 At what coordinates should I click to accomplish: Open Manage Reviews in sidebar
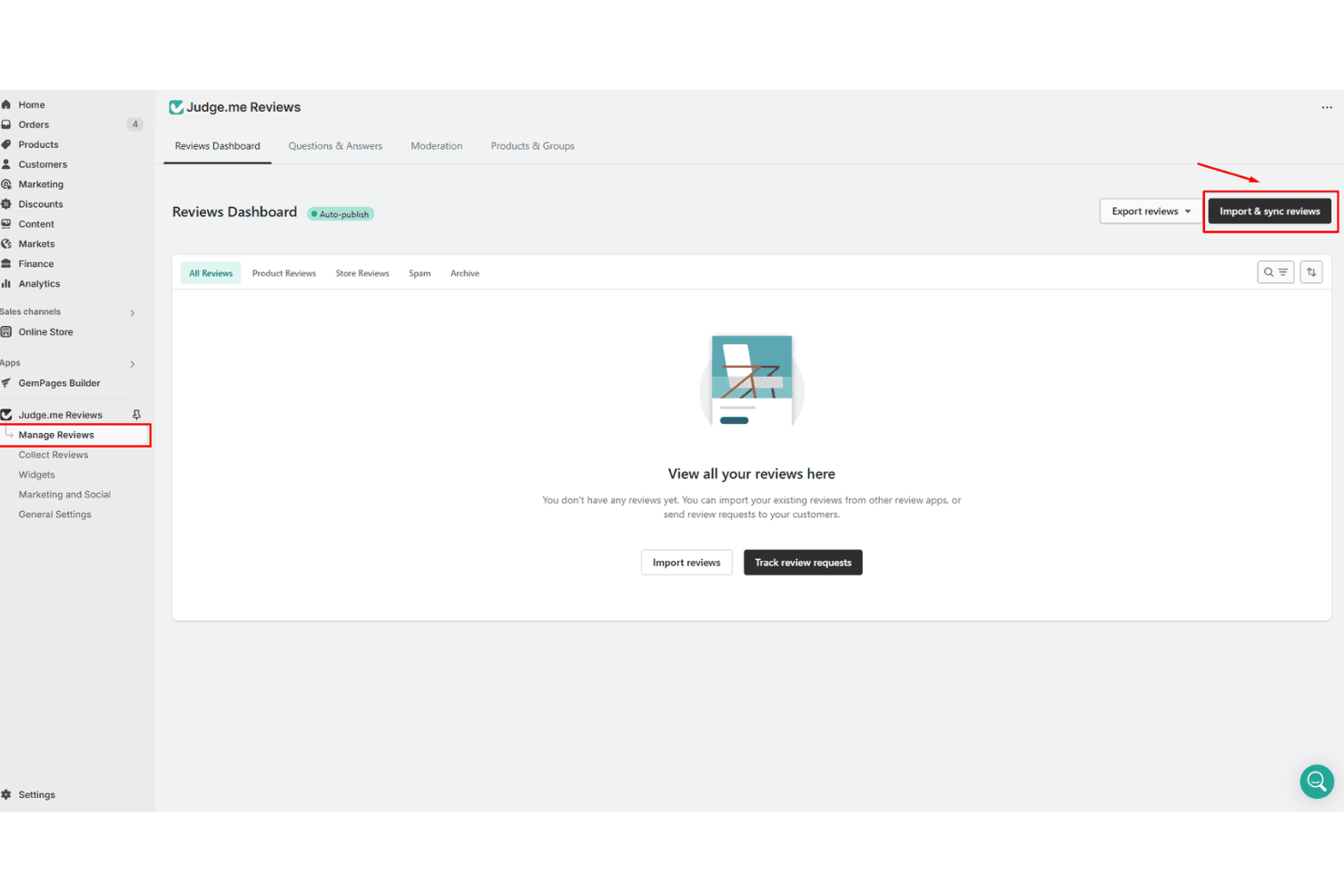pyautogui.click(x=56, y=435)
